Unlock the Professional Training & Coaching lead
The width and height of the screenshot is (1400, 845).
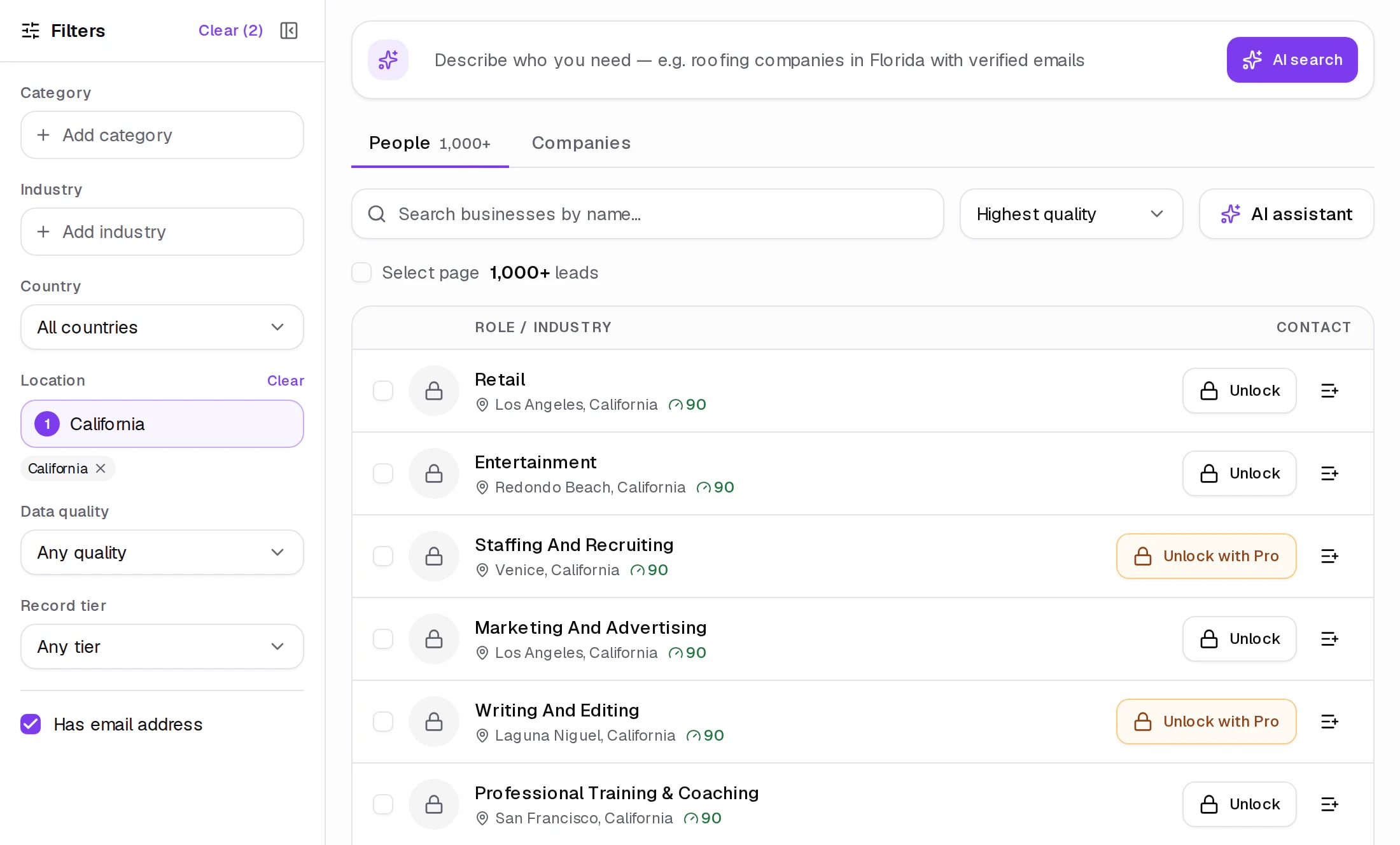tap(1239, 804)
